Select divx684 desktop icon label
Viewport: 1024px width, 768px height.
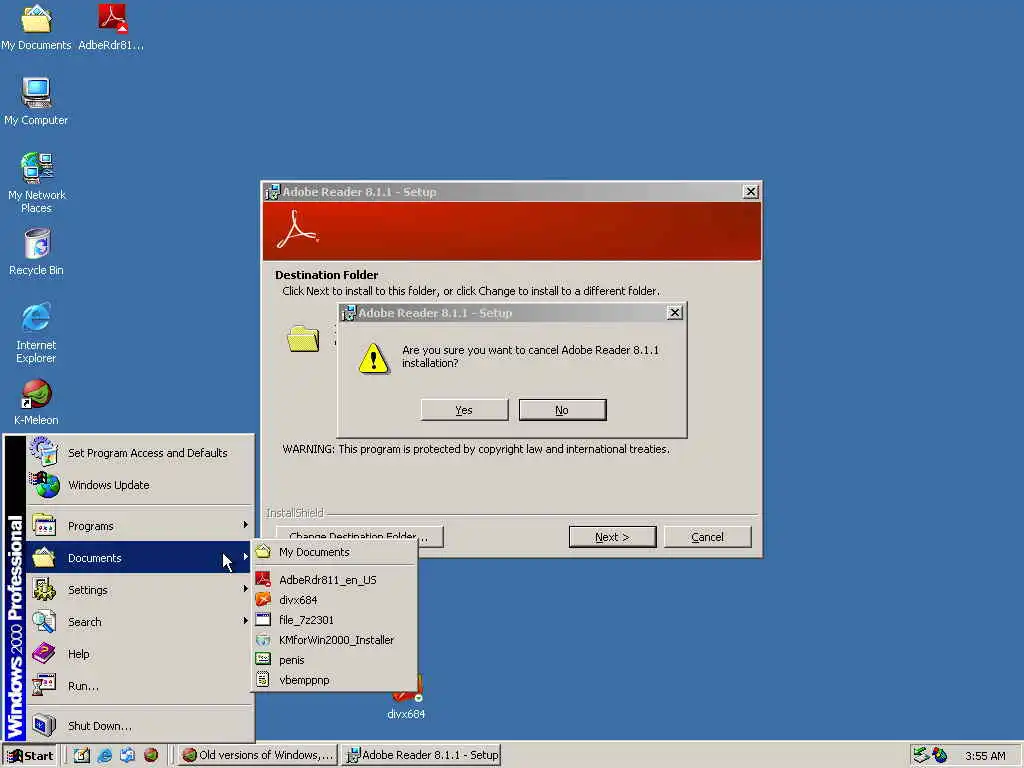406,714
